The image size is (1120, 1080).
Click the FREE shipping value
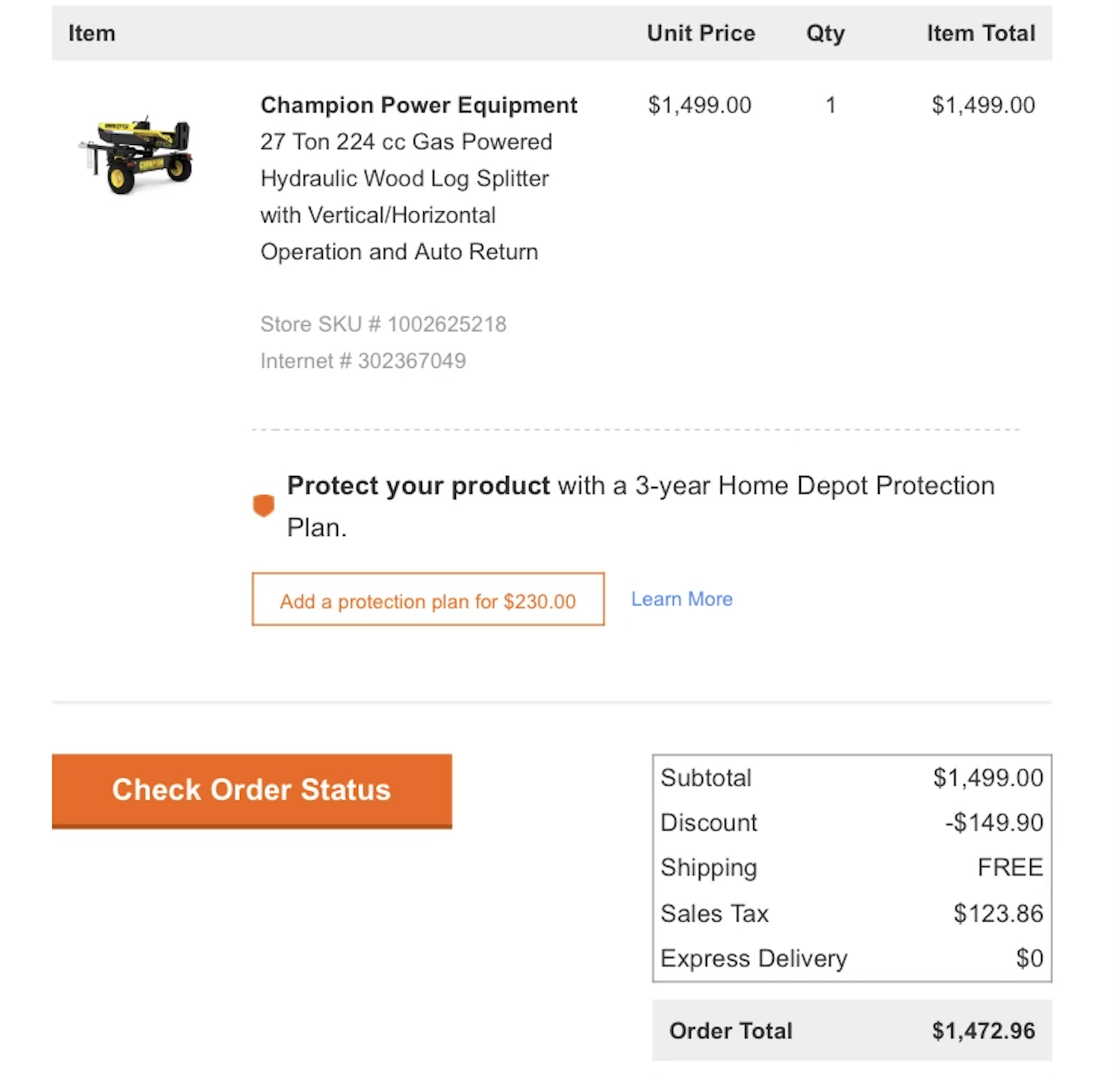[1010, 867]
